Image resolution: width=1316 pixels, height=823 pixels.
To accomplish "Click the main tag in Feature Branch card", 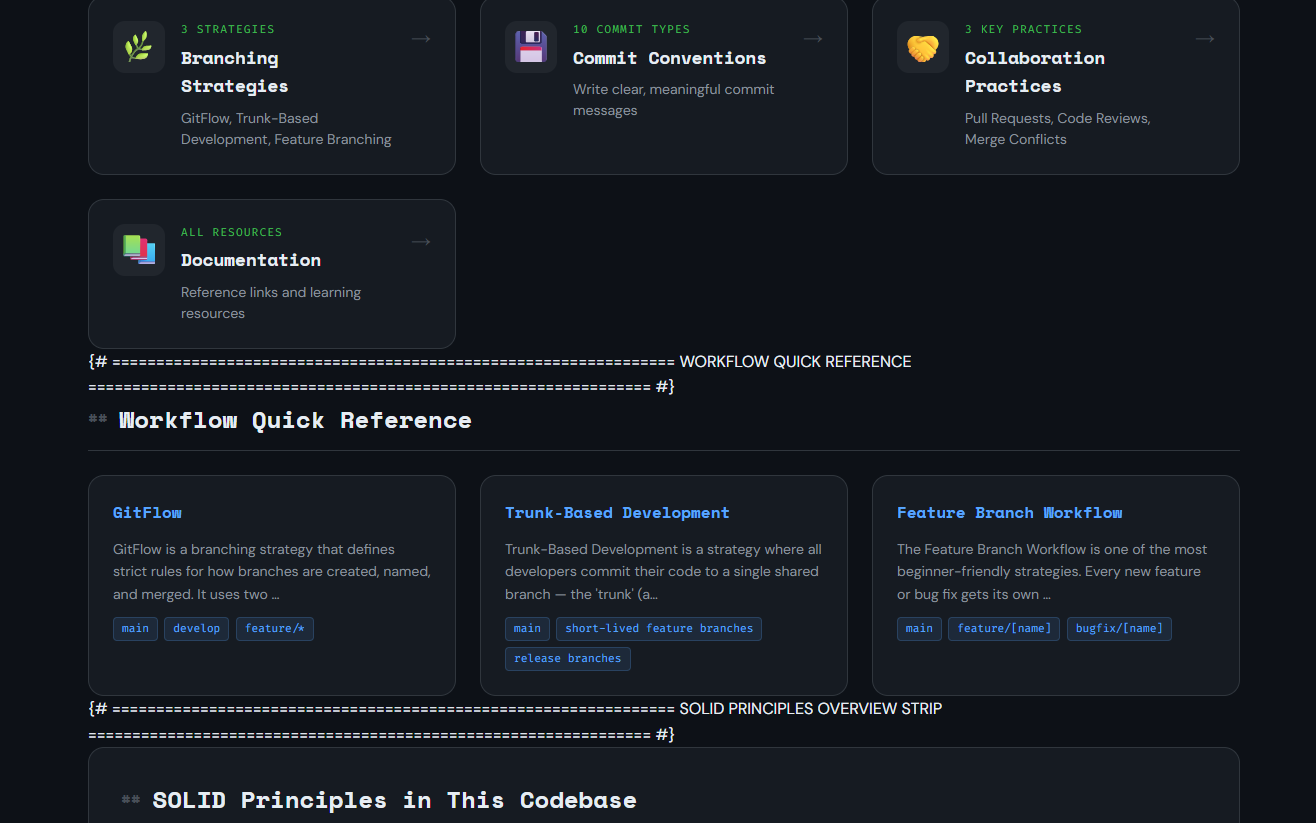I will point(919,628).
